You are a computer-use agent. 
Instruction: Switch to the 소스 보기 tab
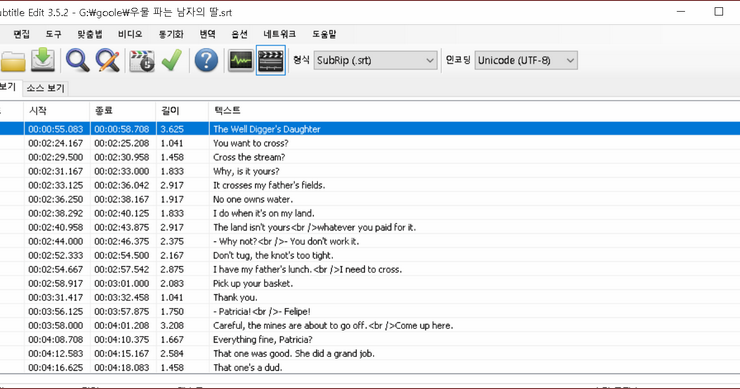(45, 88)
